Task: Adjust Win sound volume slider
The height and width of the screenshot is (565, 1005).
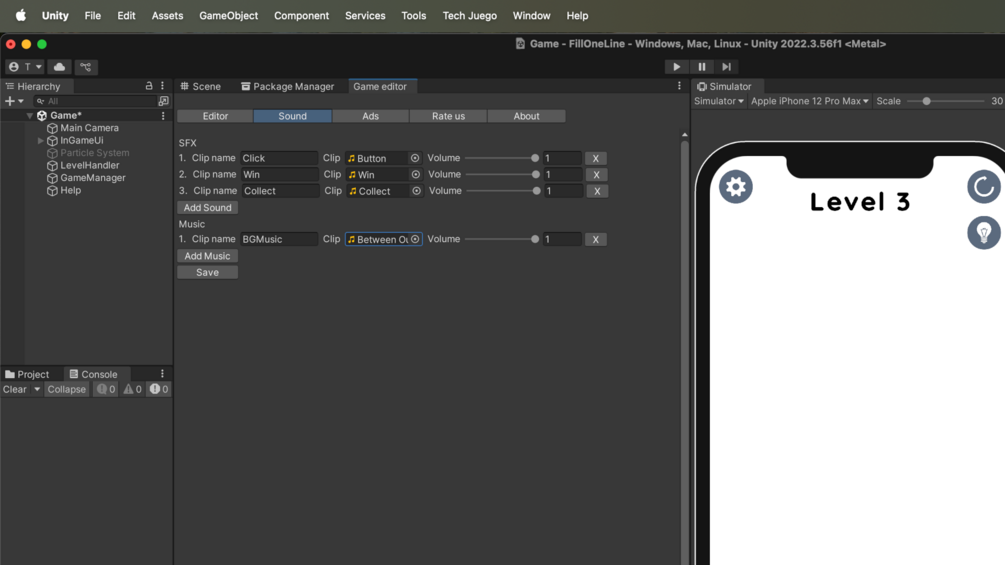Action: [x=502, y=174]
